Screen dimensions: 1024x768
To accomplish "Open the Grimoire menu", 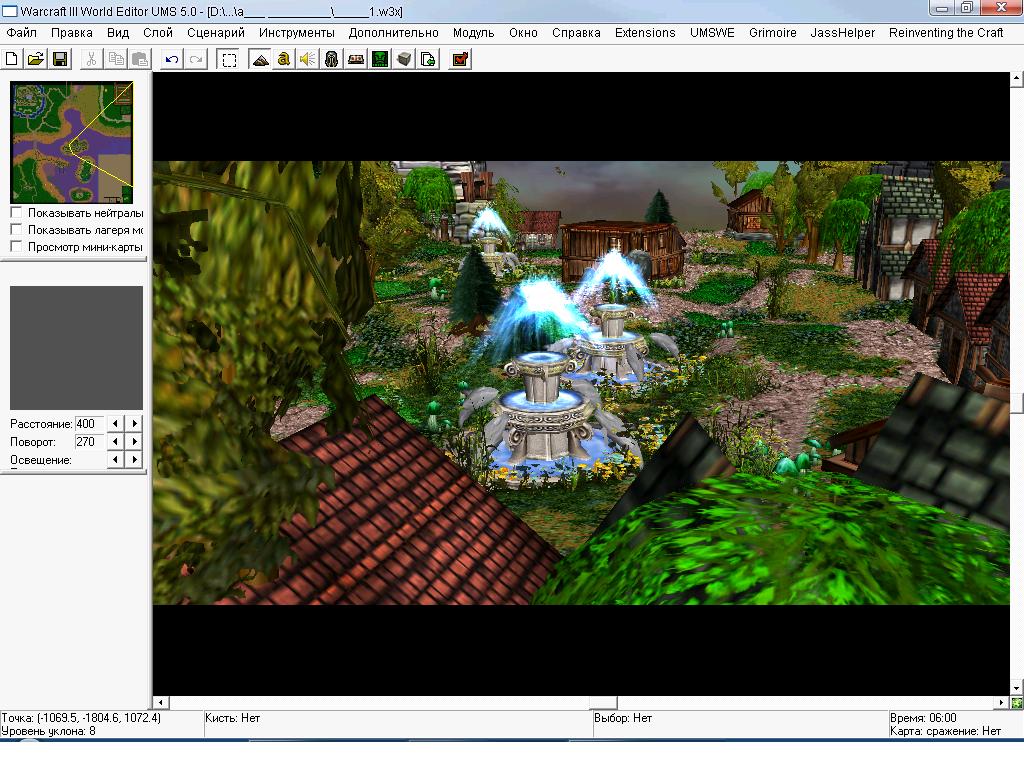I will tap(773, 33).
